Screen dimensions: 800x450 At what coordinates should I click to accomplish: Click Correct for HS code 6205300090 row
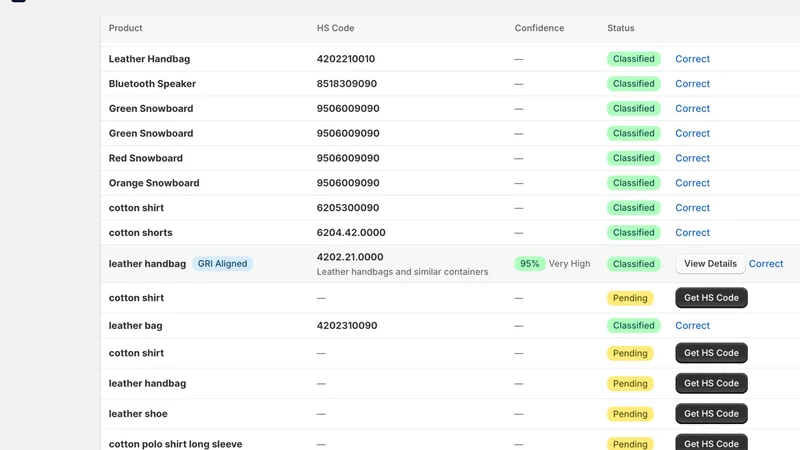pos(692,208)
